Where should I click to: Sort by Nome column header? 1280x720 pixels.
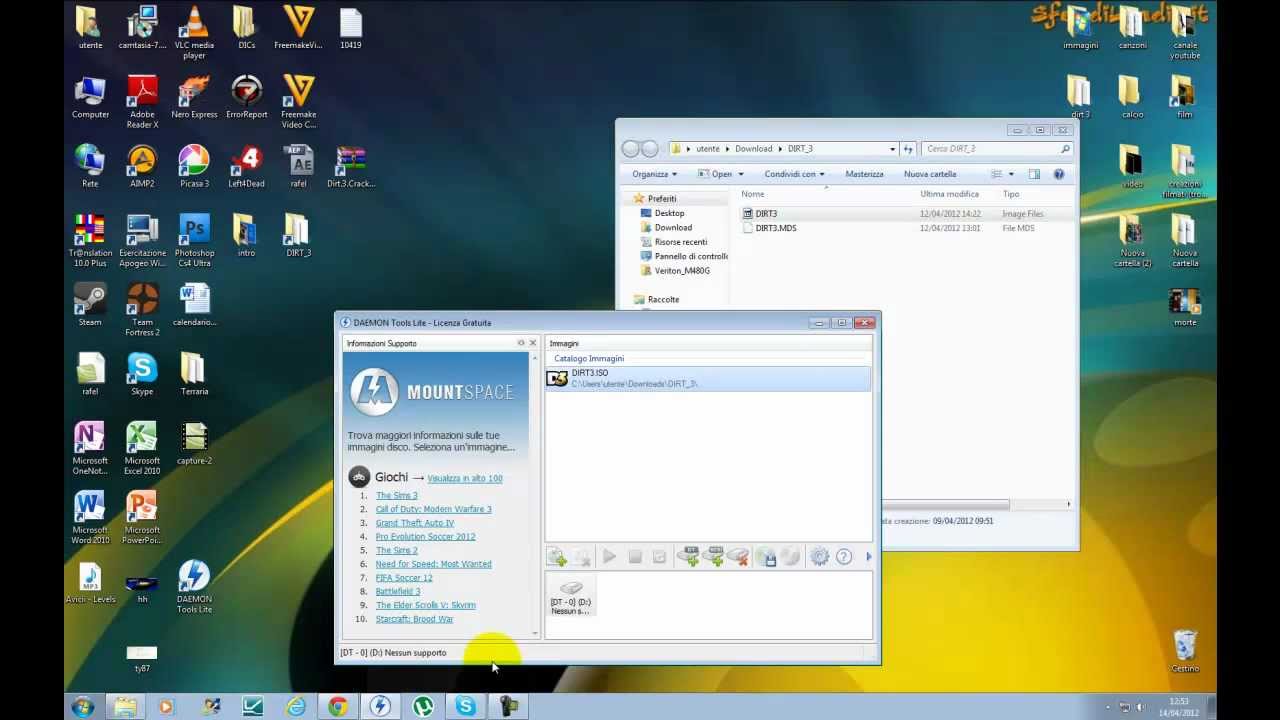click(x=753, y=194)
